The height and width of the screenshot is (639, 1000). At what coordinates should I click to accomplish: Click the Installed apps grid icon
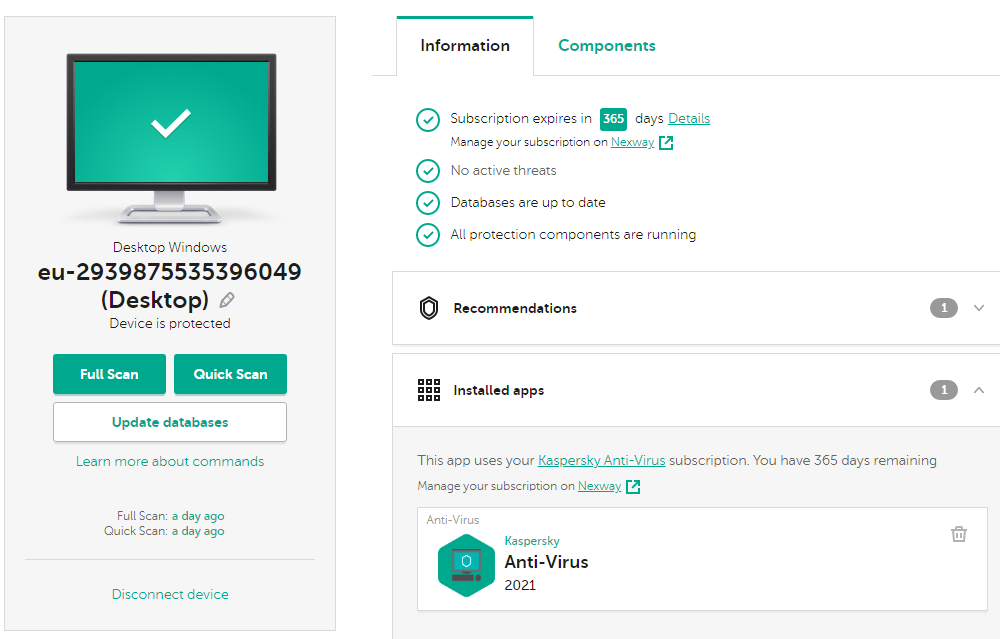pyautogui.click(x=429, y=390)
